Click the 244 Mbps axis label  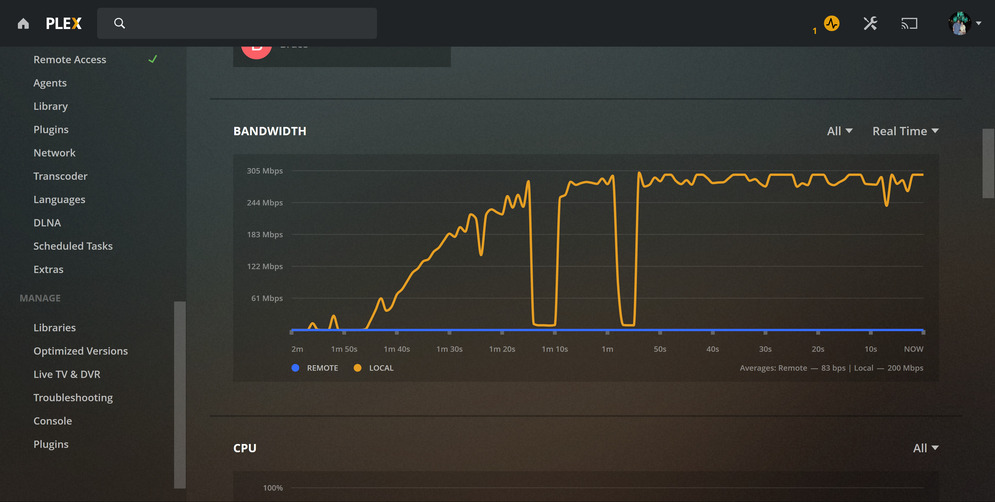pos(265,203)
